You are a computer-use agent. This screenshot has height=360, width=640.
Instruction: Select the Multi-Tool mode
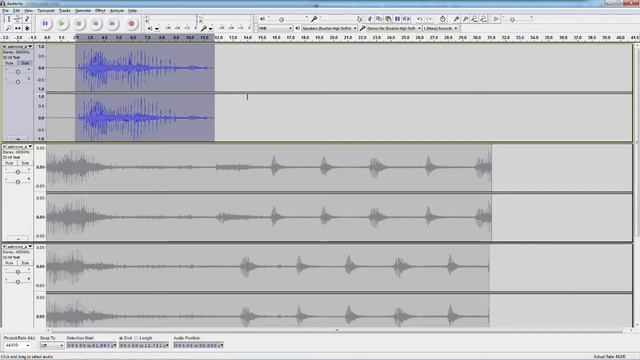(x=27, y=28)
